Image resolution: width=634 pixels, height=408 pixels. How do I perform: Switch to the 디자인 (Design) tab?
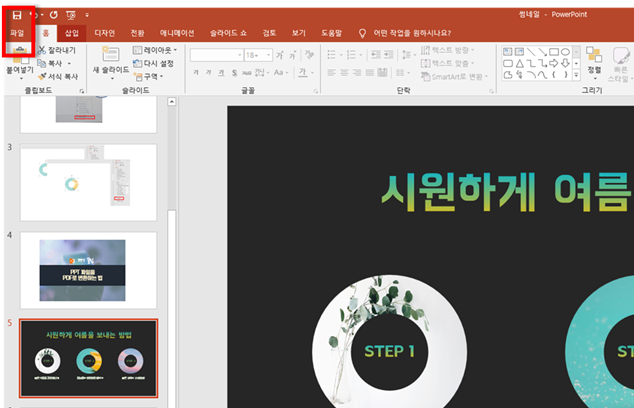pos(104,33)
